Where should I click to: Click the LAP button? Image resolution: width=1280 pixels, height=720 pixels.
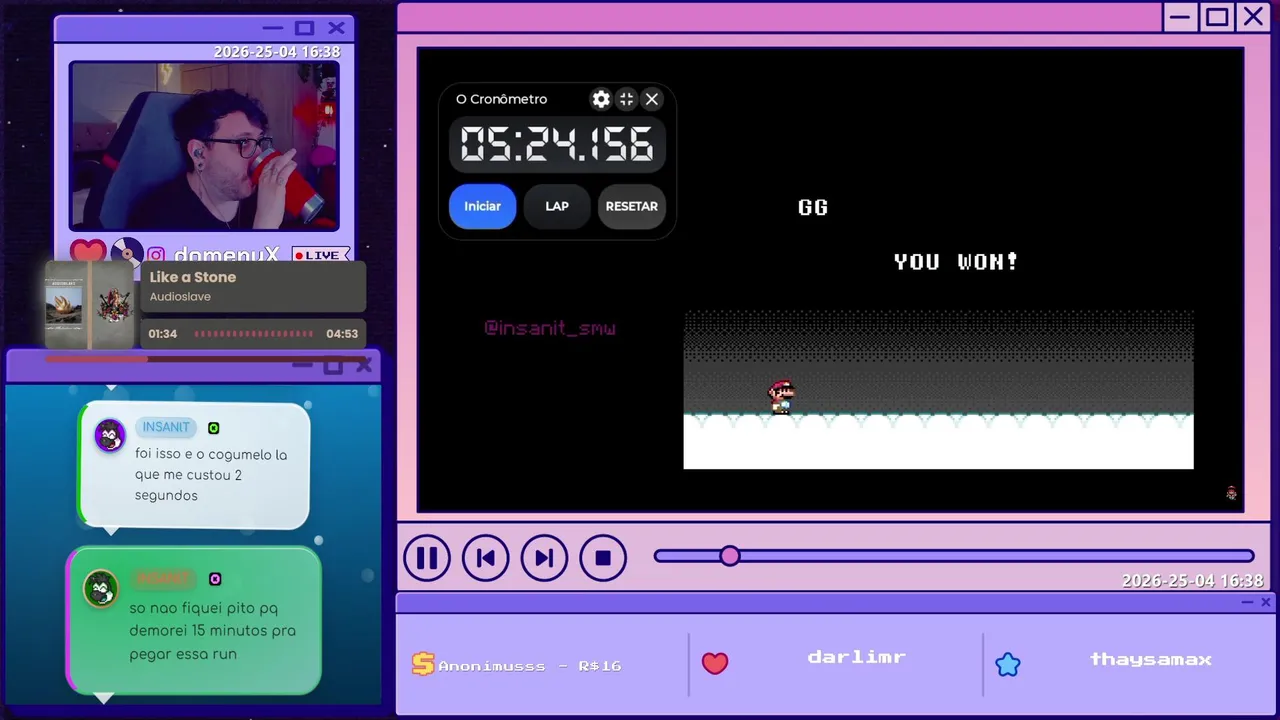[x=557, y=206]
